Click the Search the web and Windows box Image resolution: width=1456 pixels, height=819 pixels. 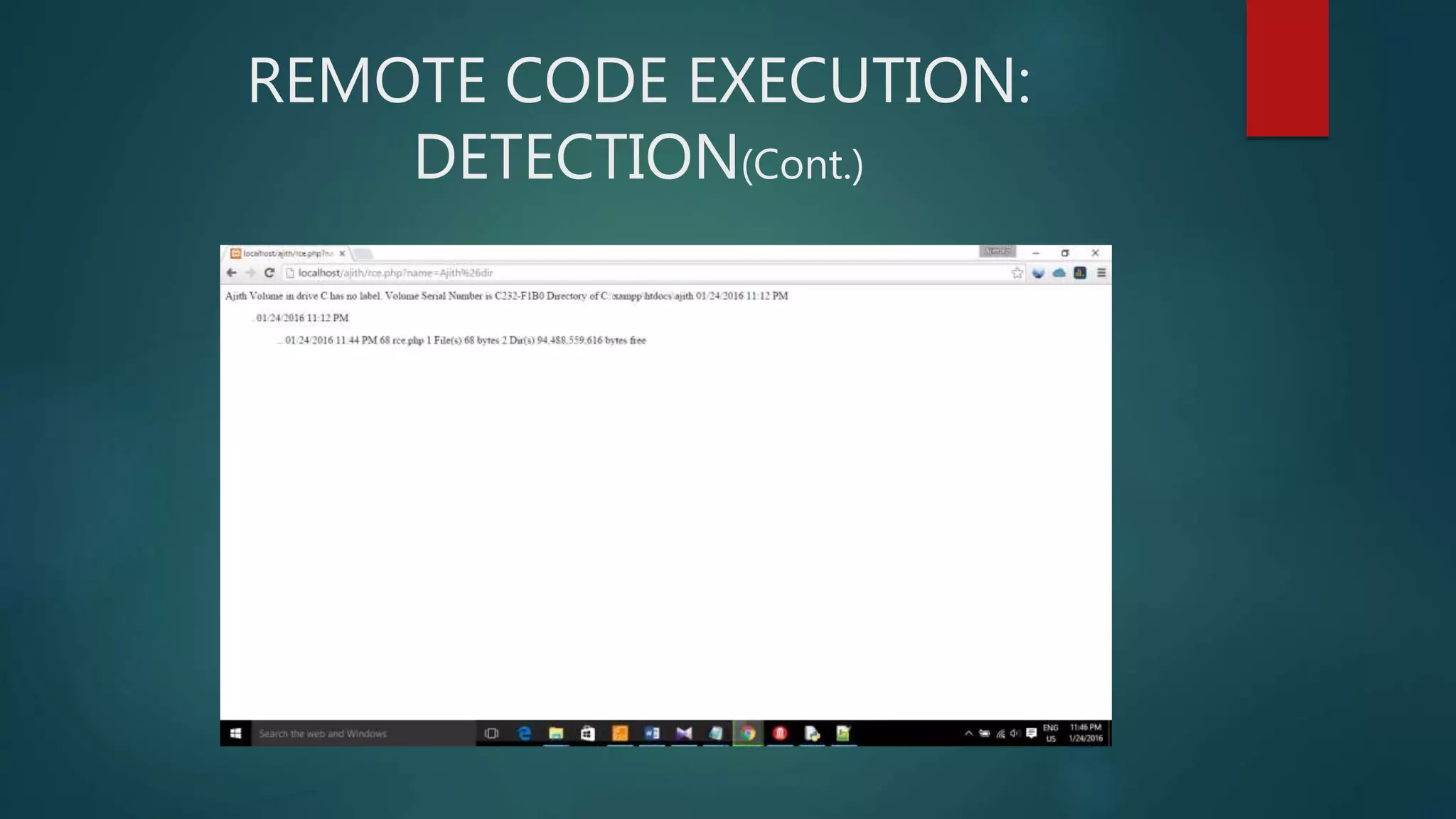click(363, 733)
